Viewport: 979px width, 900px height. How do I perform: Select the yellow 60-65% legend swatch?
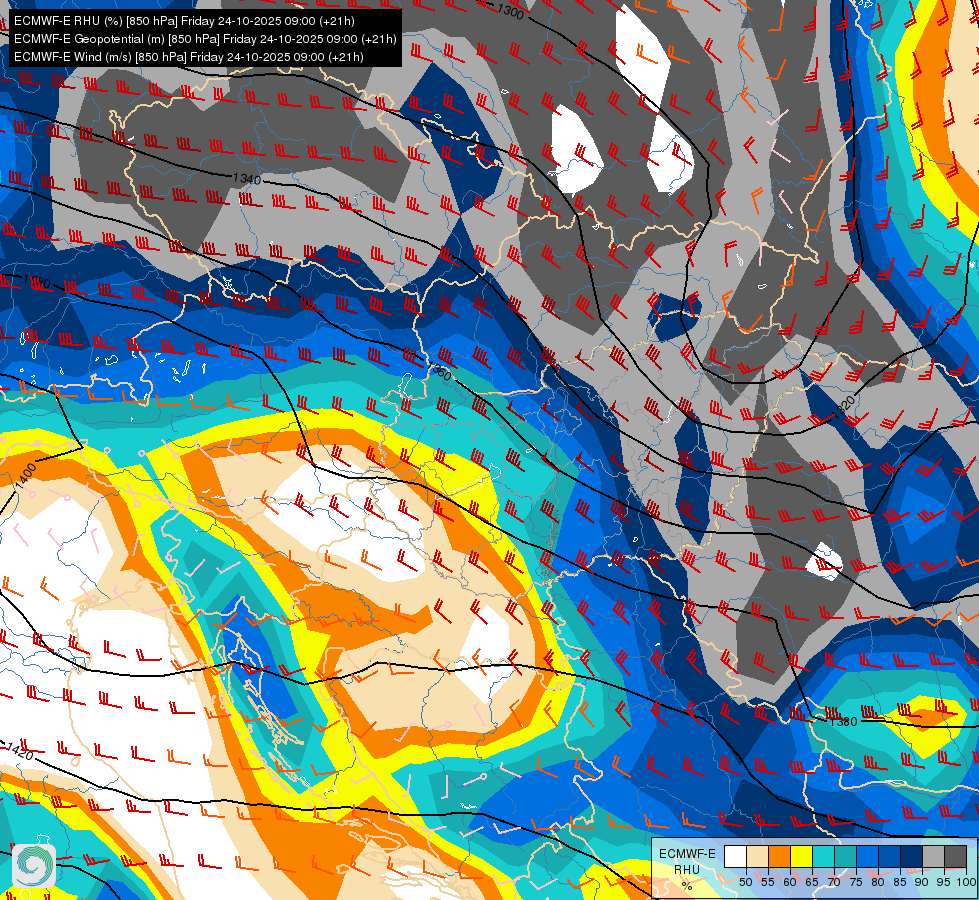pos(802,856)
